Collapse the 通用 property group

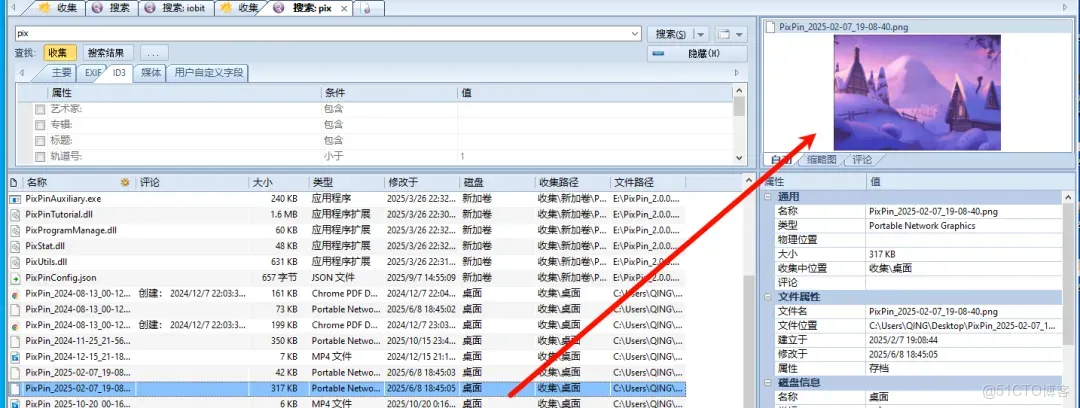769,197
